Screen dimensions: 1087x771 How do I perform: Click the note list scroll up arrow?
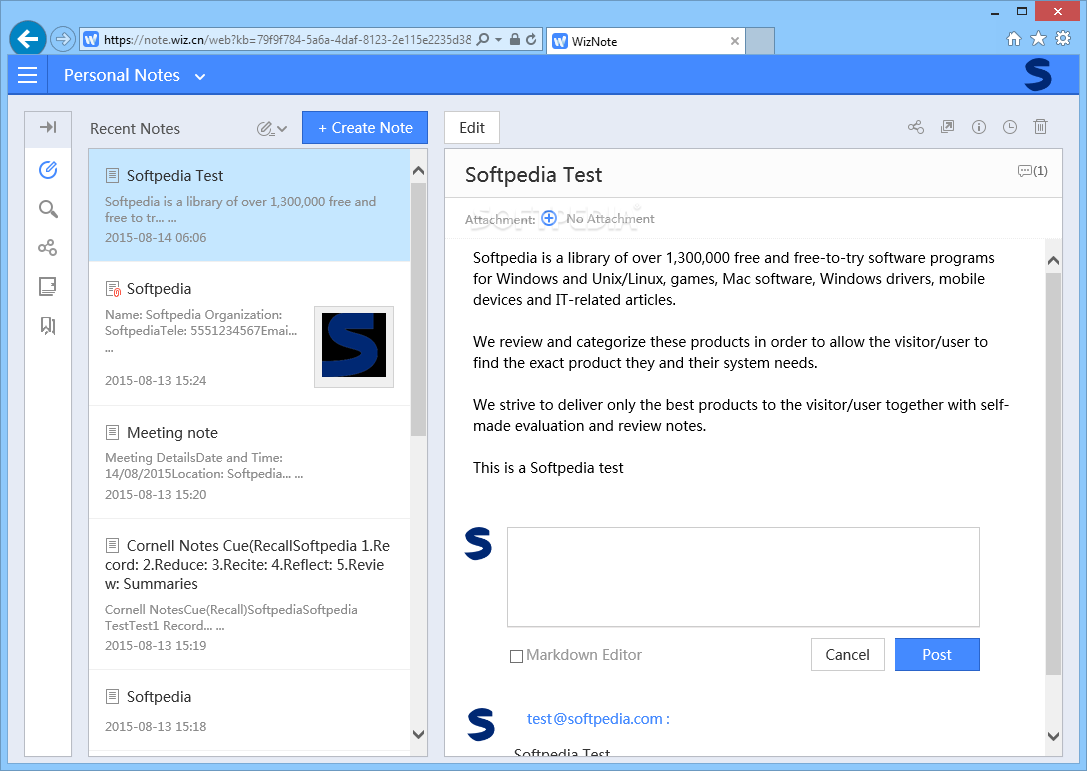click(418, 171)
